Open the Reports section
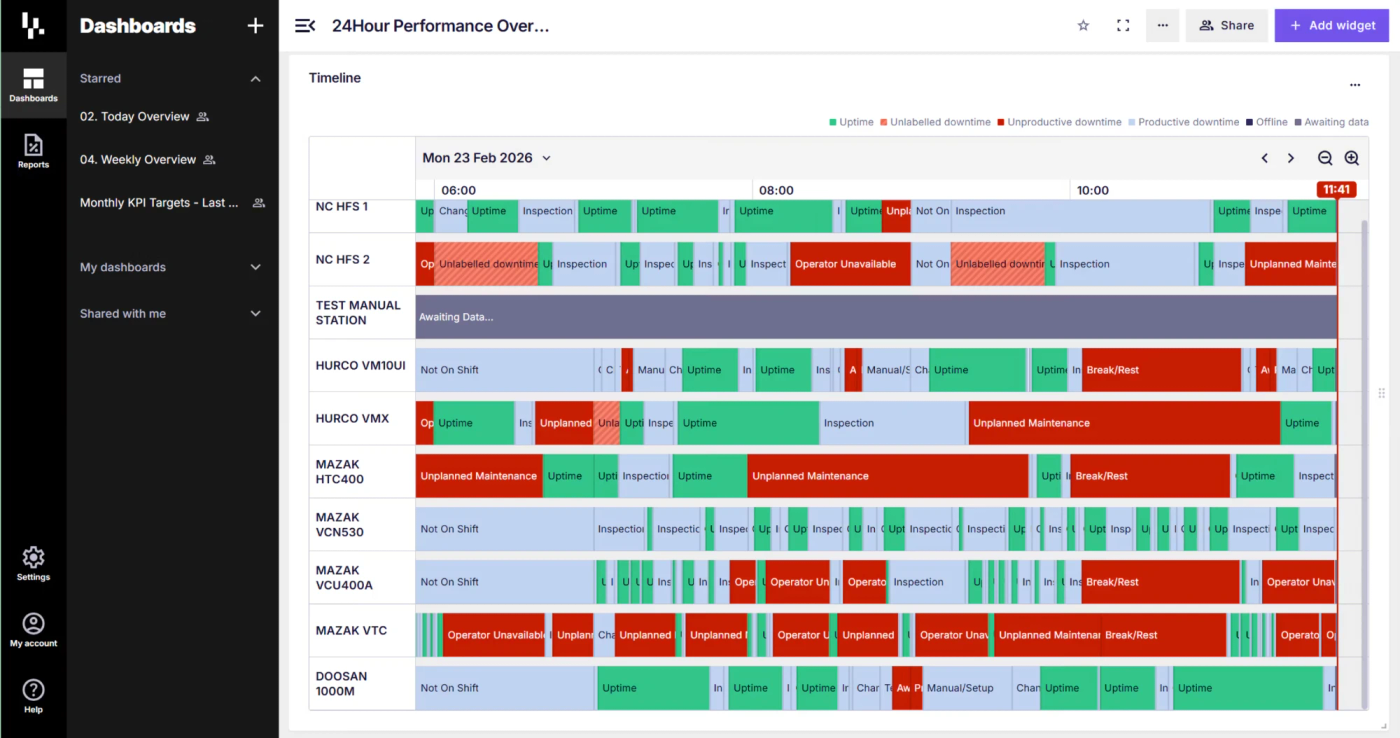 tap(33, 151)
